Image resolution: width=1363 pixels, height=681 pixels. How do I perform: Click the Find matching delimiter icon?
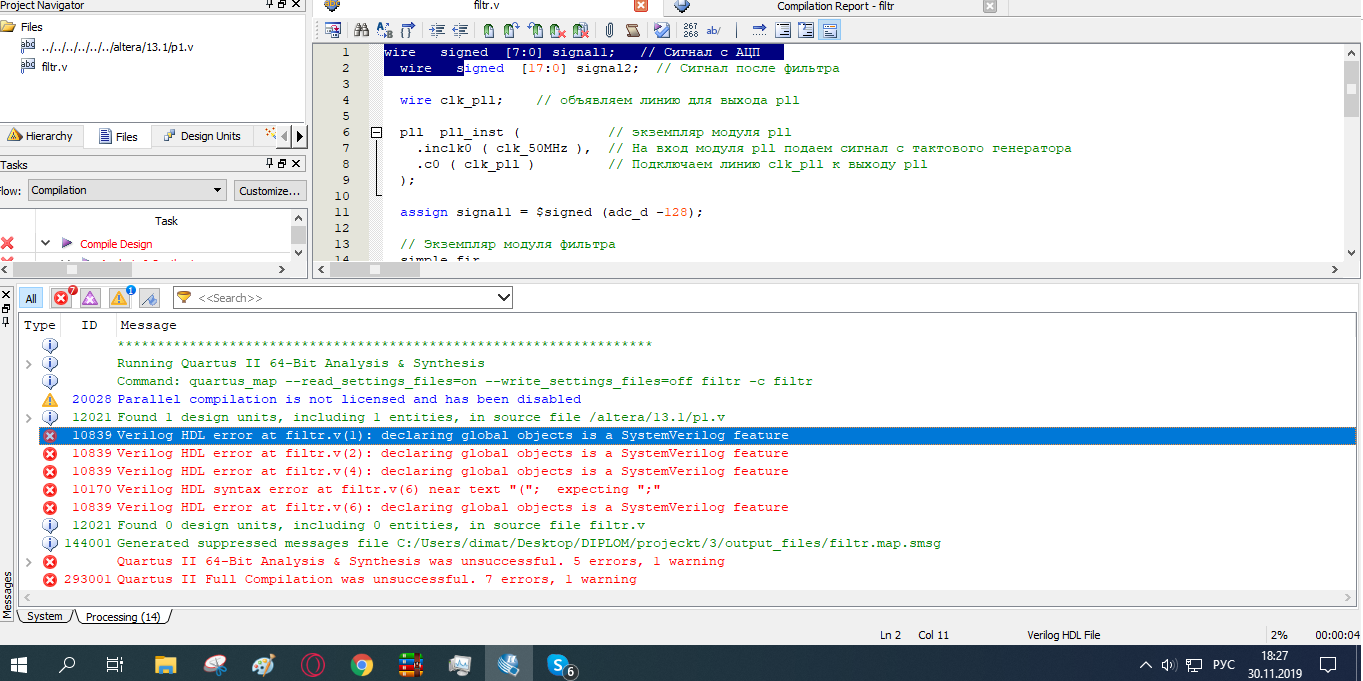(407, 30)
